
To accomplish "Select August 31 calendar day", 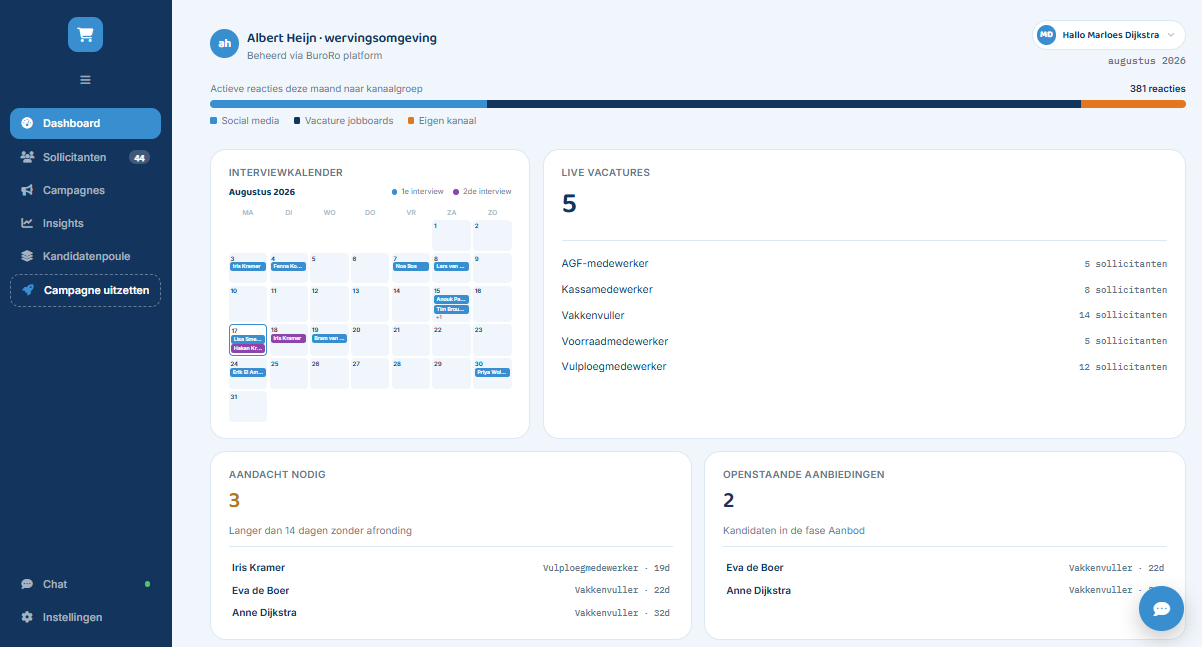I will (248, 406).
